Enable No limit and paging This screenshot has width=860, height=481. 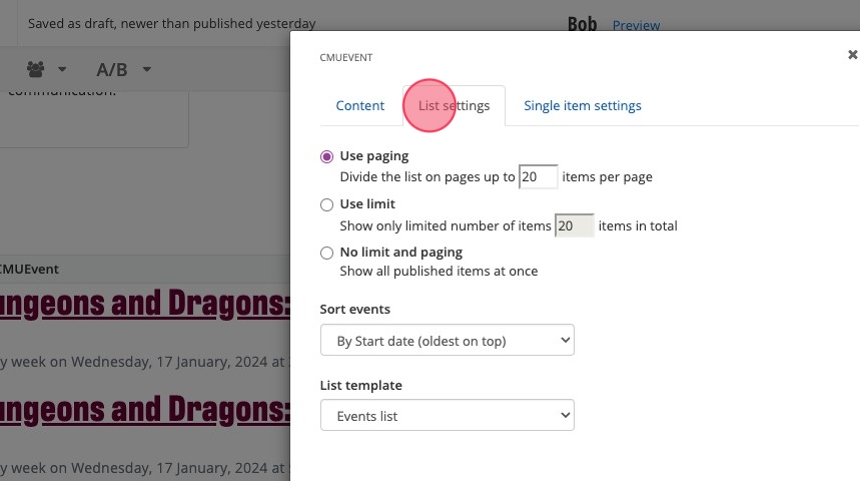tap(327, 253)
